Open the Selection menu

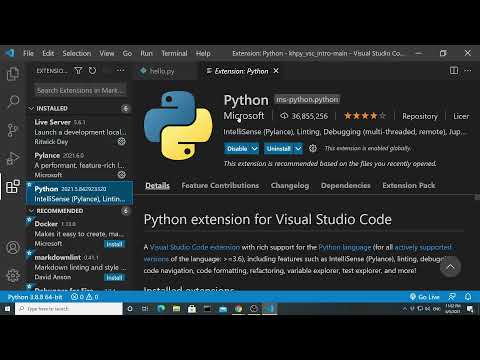coord(77,53)
